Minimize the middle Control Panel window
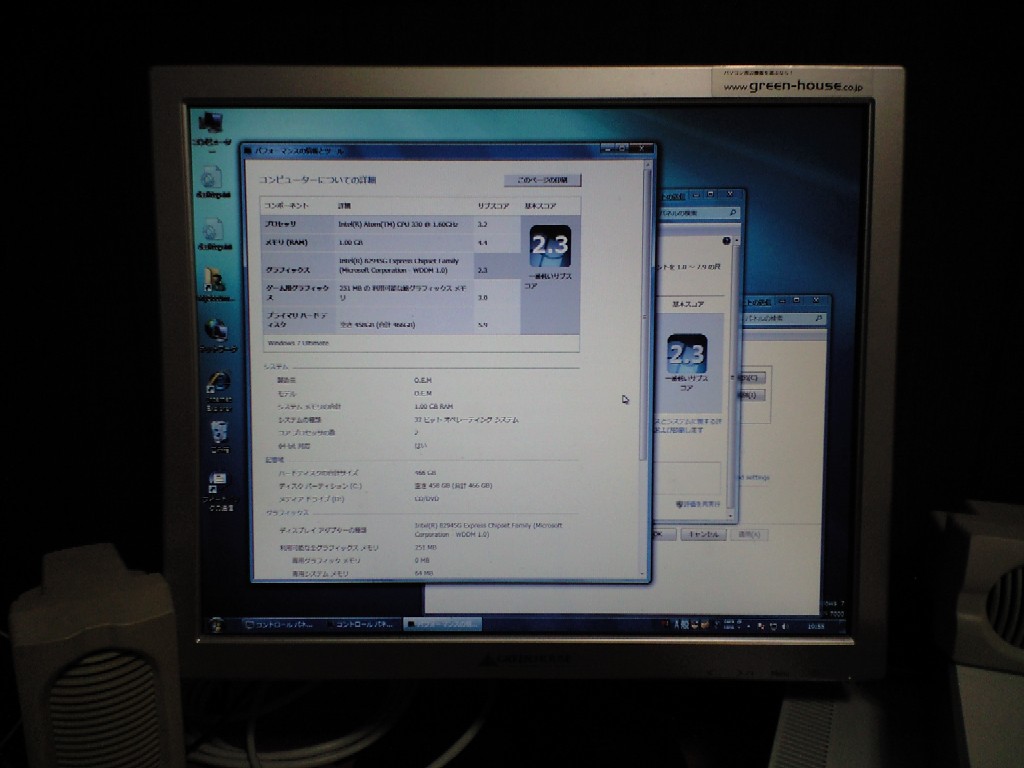This screenshot has height=768, width=1024. 696,195
